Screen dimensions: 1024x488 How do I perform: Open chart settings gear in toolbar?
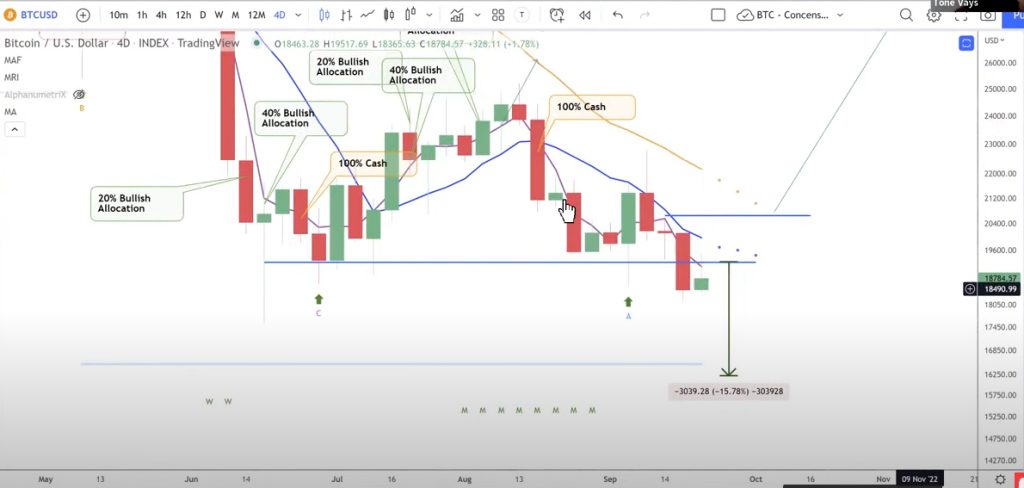click(934, 15)
